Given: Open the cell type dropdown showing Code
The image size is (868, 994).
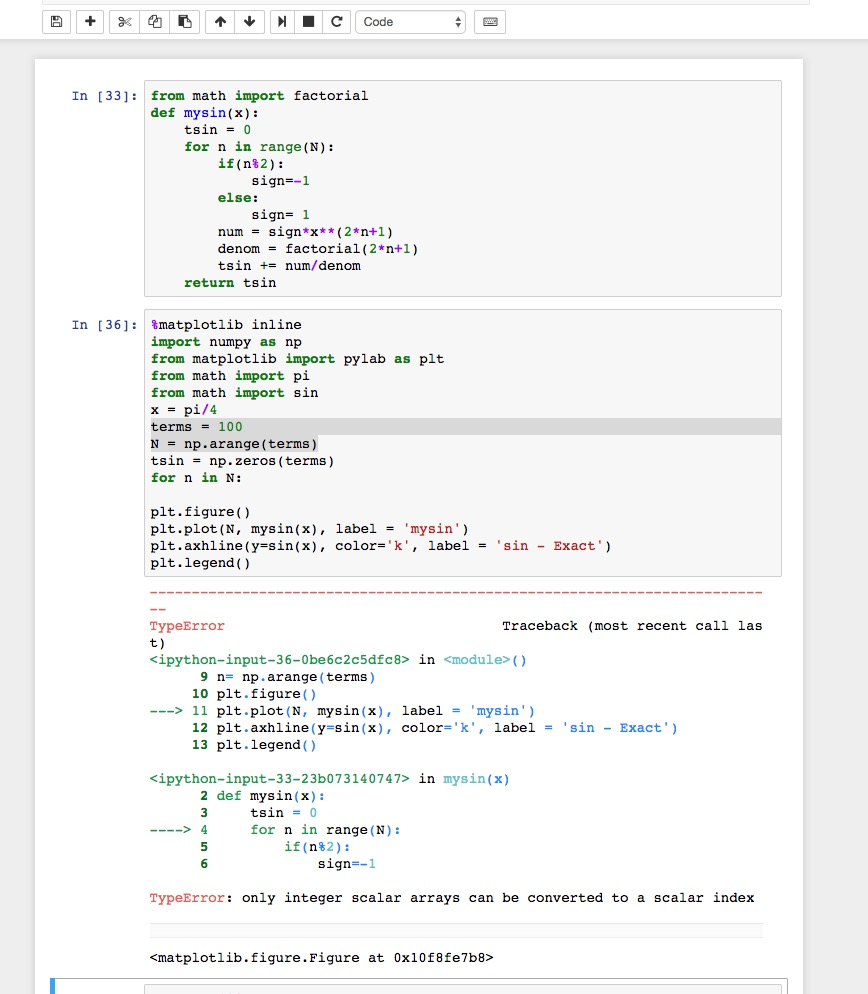Looking at the screenshot, I should [410, 21].
